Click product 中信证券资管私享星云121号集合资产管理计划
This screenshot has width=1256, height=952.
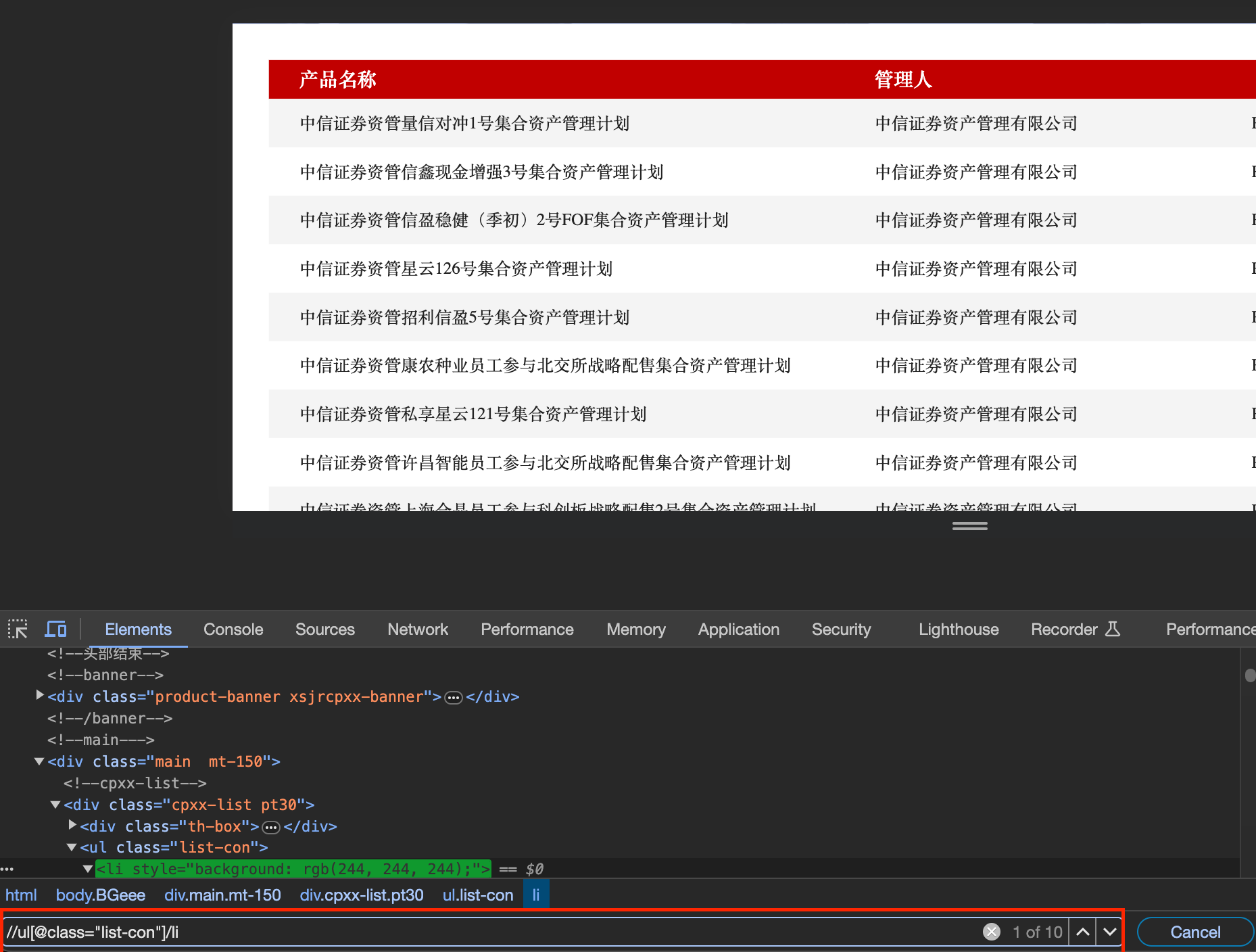click(473, 414)
